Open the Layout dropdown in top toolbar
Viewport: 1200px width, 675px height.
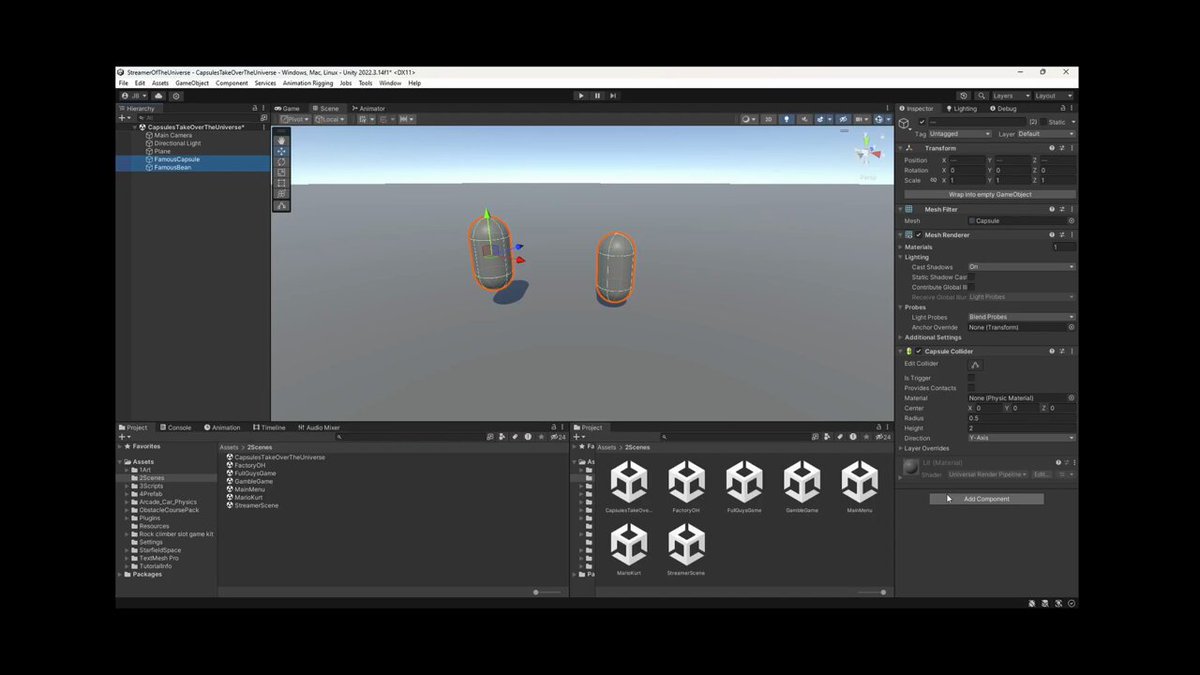point(1054,96)
